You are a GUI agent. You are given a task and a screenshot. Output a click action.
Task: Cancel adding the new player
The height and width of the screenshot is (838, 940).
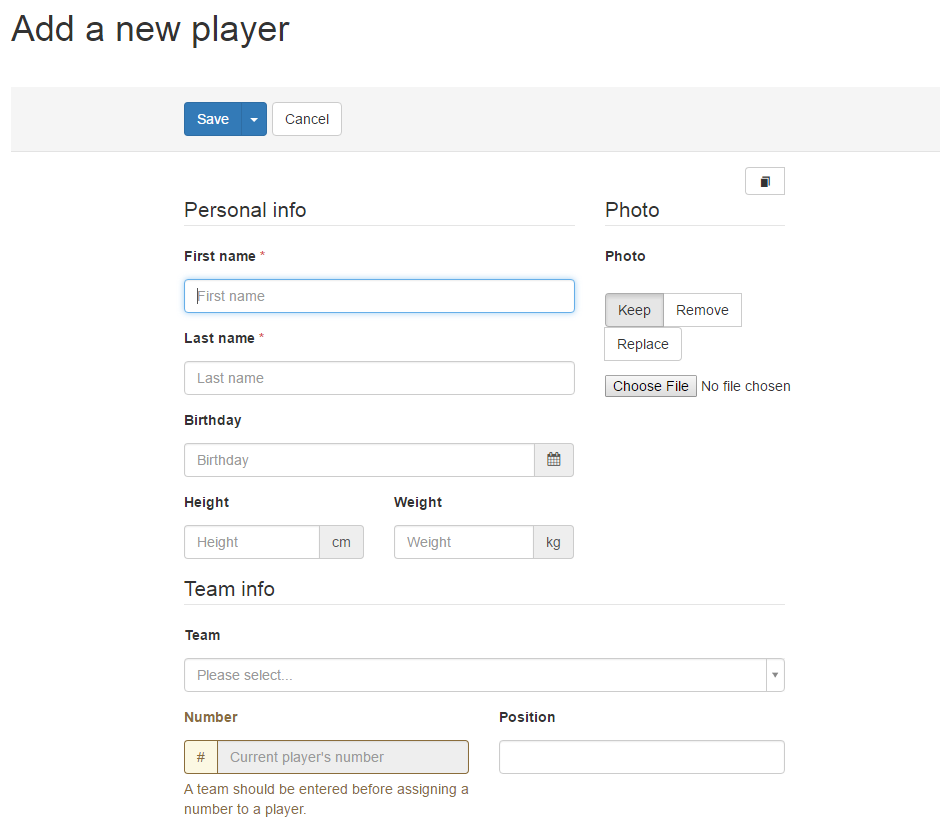click(307, 119)
